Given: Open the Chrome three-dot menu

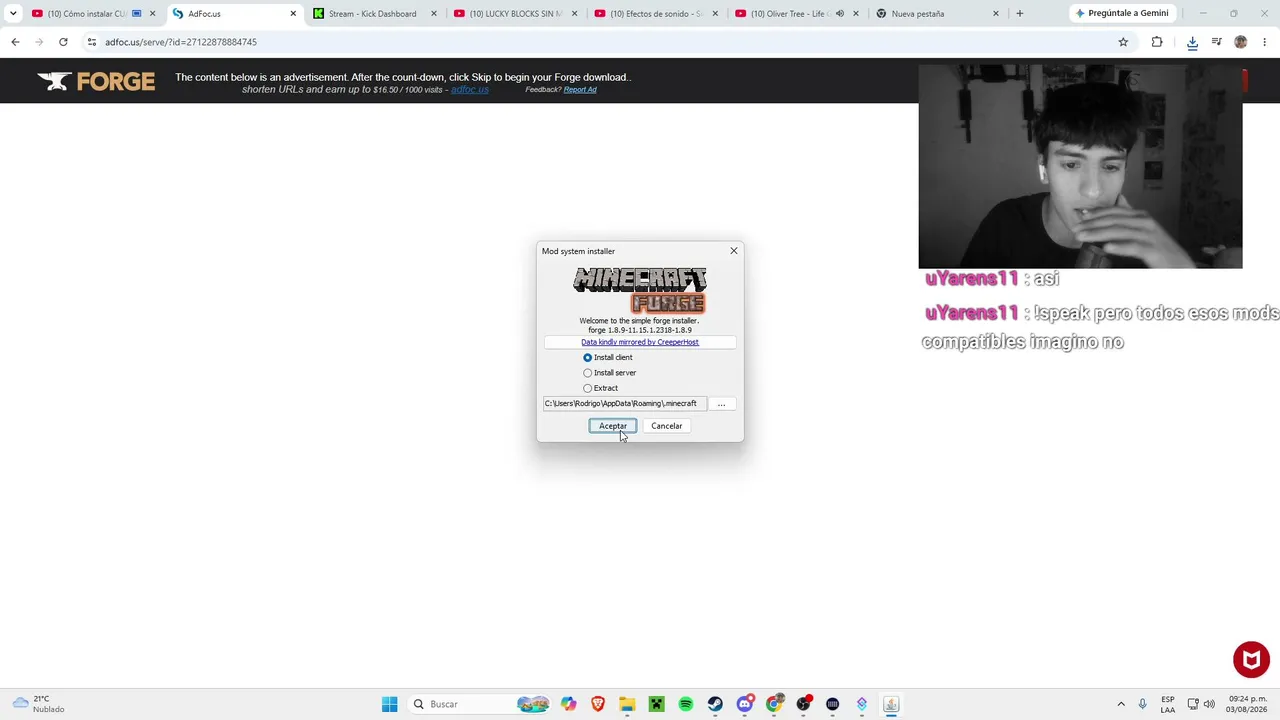Looking at the screenshot, I should [1265, 42].
